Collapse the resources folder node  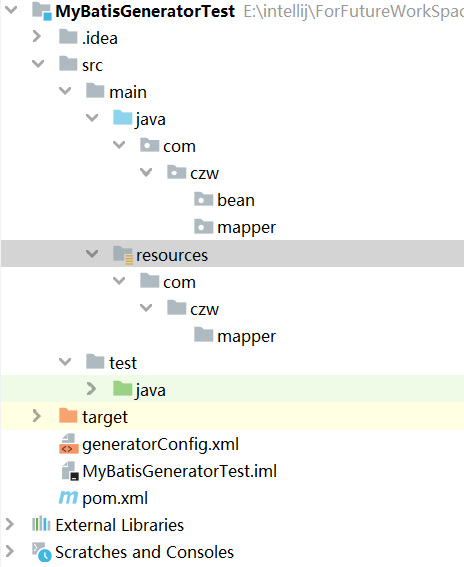click(x=92, y=253)
